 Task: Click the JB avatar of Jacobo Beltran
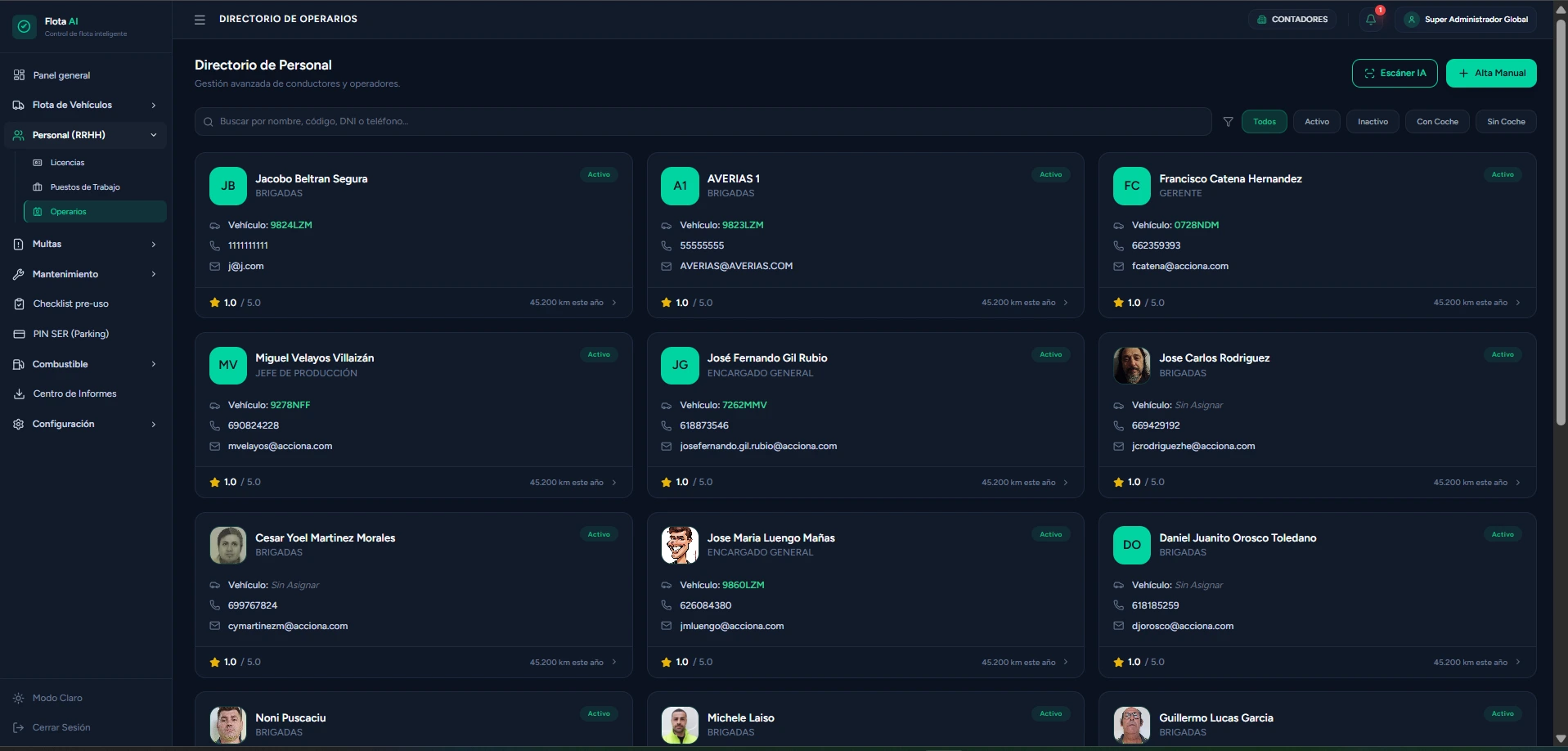pos(228,186)
